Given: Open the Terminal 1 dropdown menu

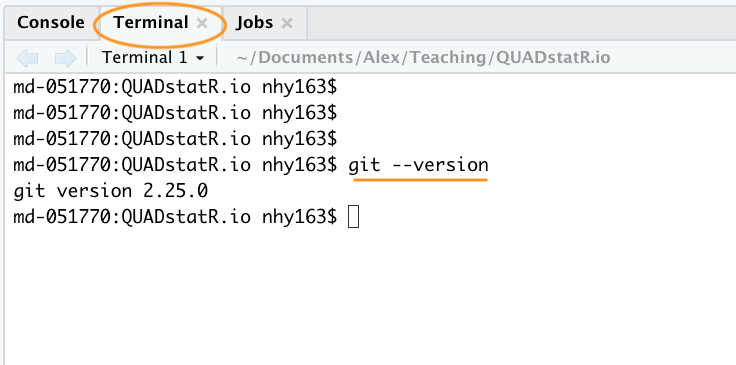Looking at the screenshot, I should pyautogui.click(x=153, y=58).
